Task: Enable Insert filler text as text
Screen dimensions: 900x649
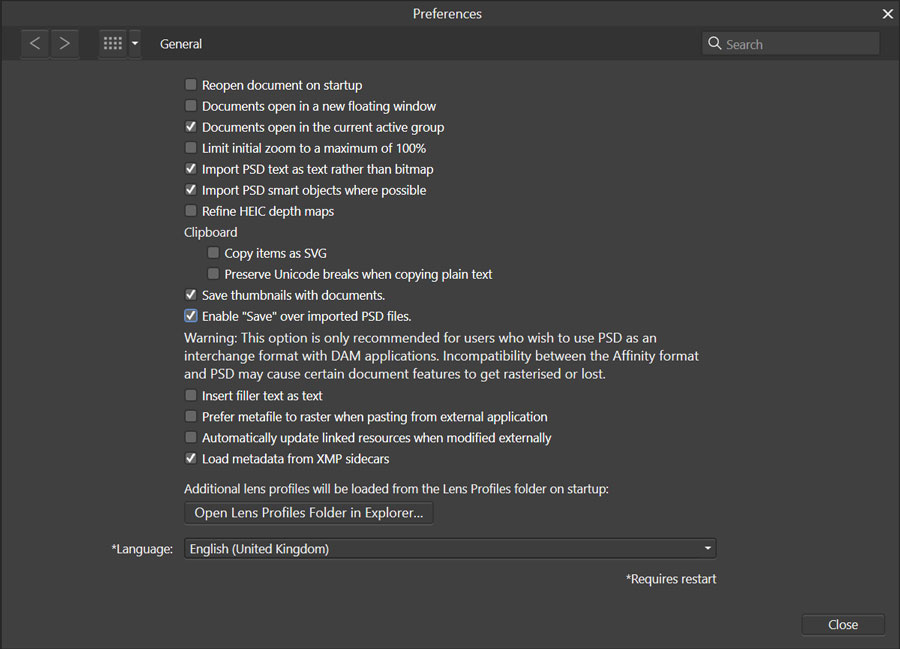Action: click(191, 395)
